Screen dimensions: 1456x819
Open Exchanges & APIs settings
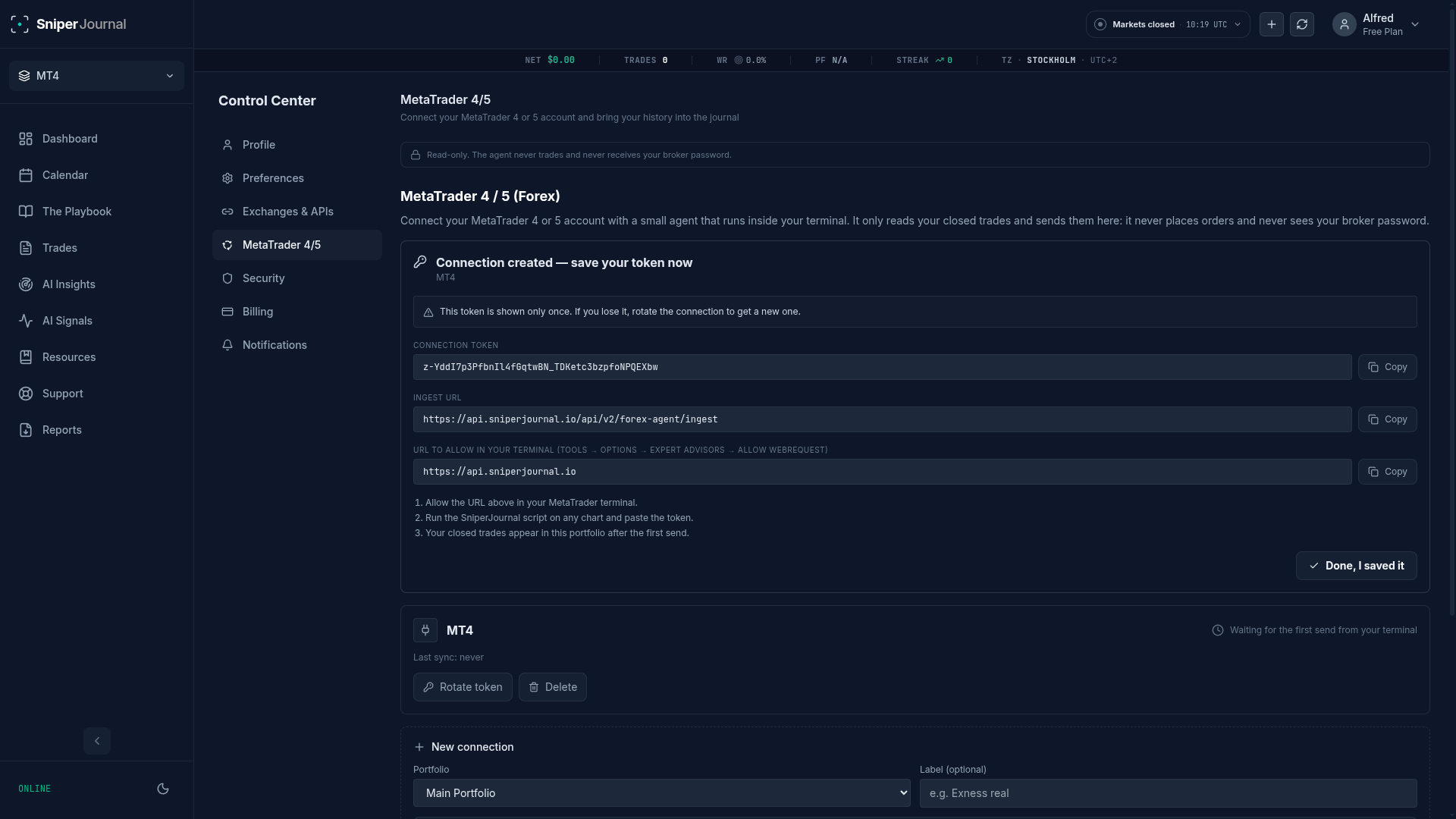(x=297, y=212)
